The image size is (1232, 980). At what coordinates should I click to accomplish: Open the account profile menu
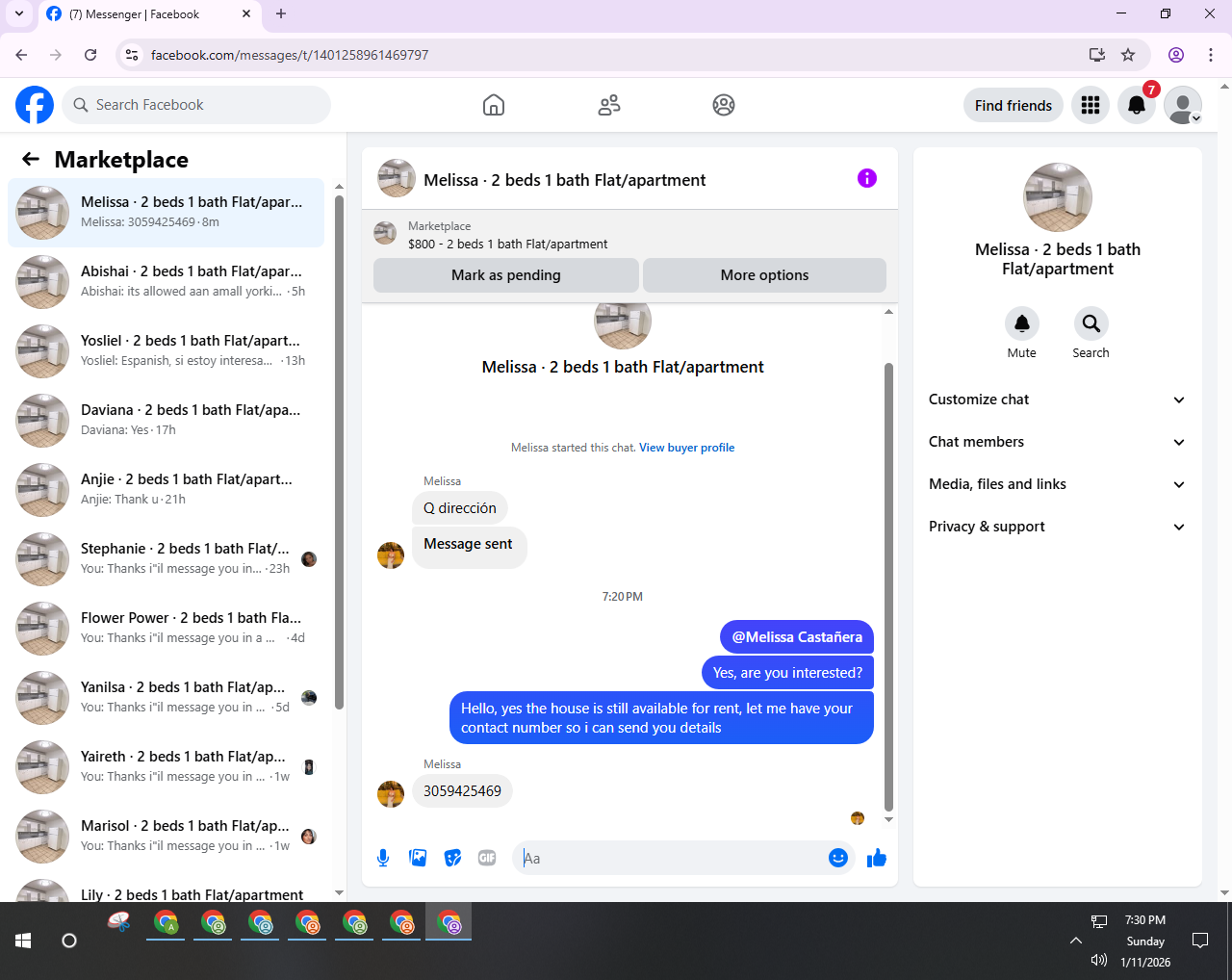coord(1183,105)
